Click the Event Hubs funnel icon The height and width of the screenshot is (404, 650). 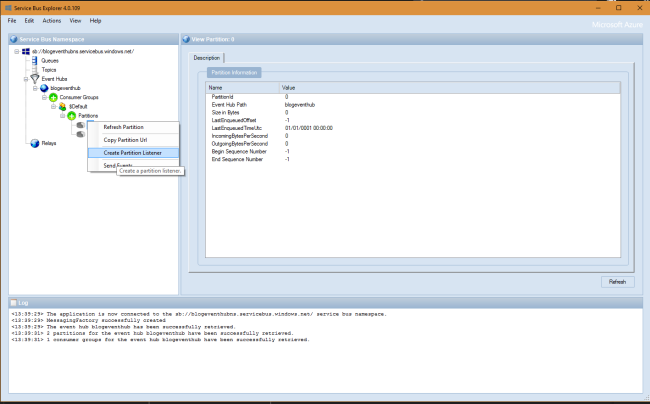coord(35,79)
